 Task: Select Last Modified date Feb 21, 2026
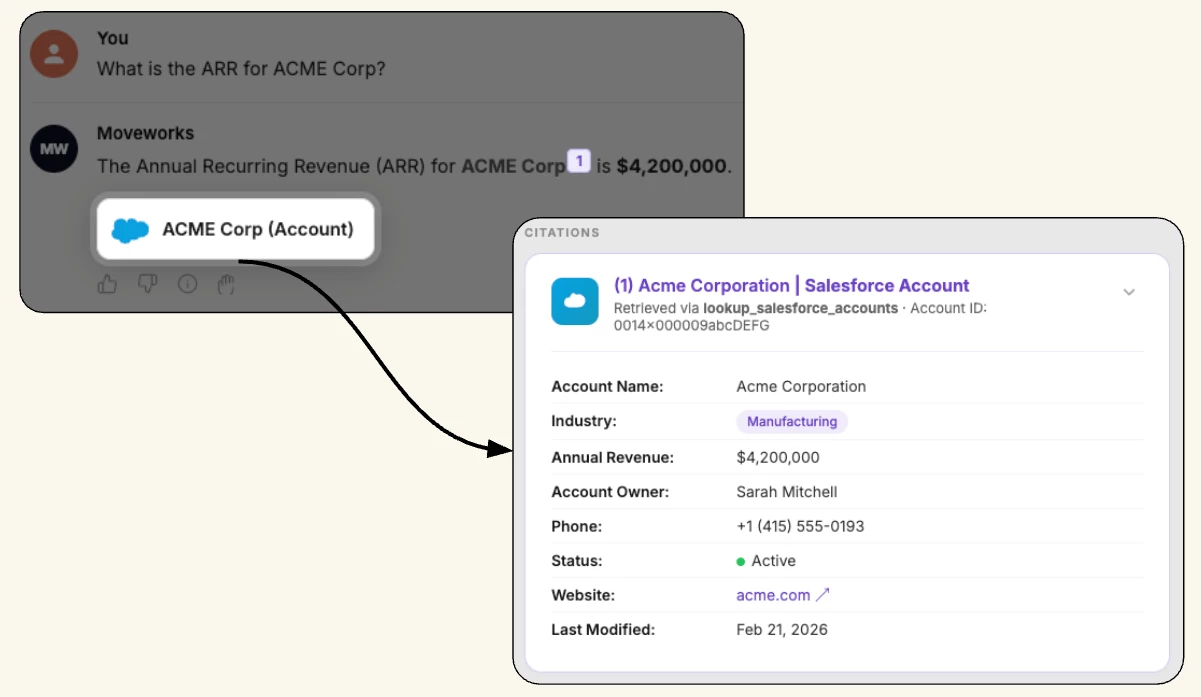[782, 630]
